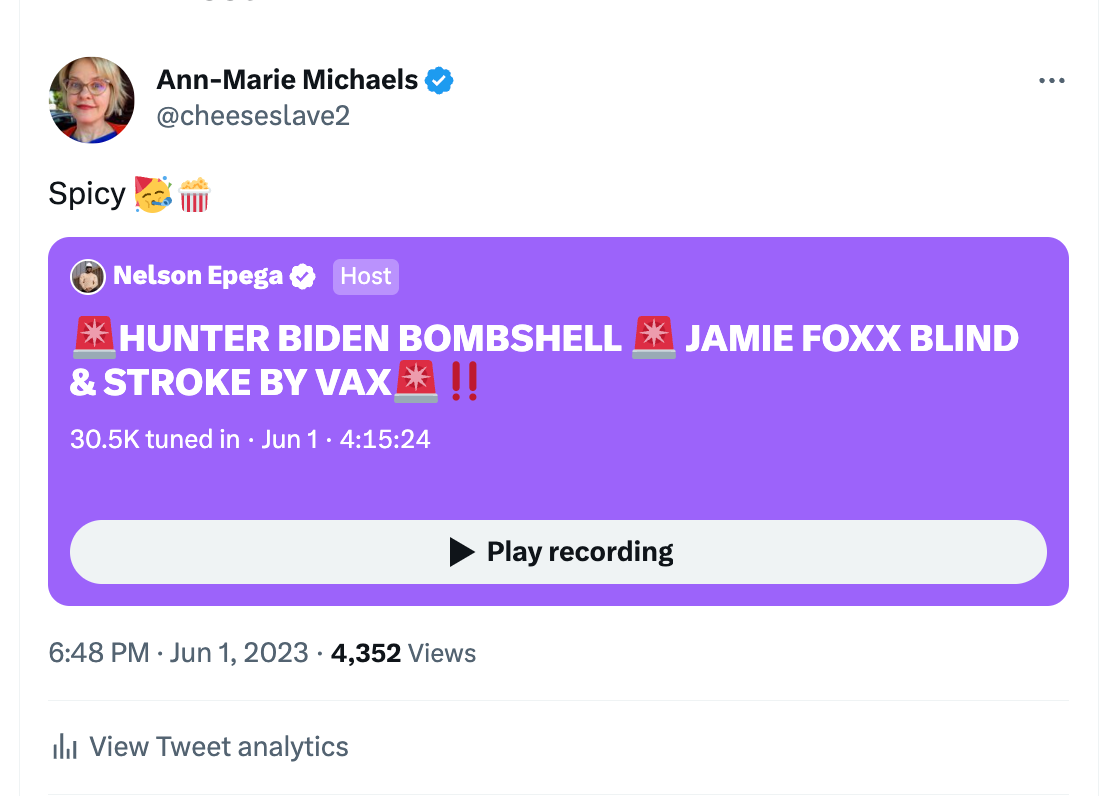Open View Tweet analytics
This screenshot has width=1116, height=796.
(218, 746)
